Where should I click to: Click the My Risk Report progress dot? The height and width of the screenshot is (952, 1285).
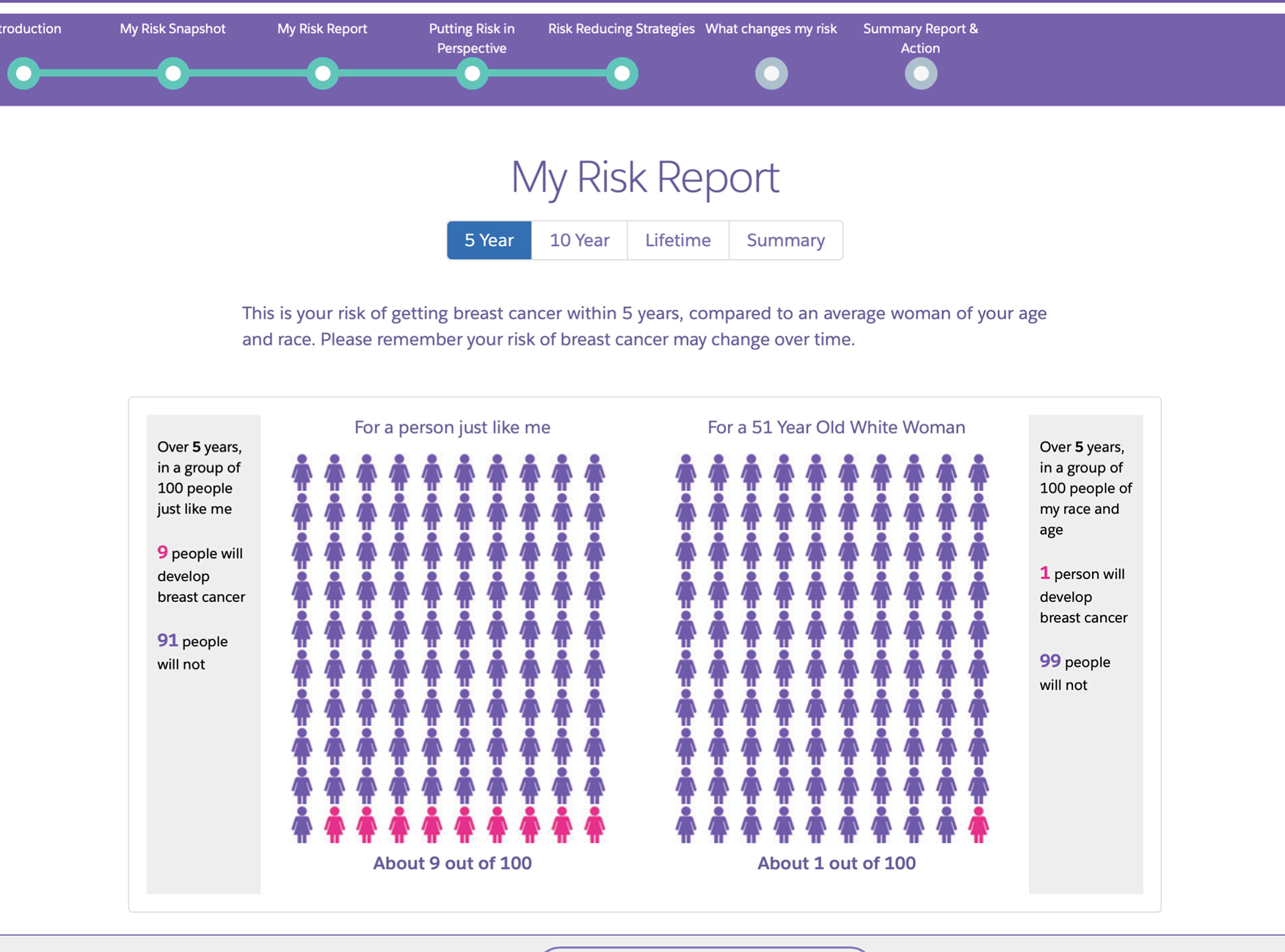[x=322, y=73]
